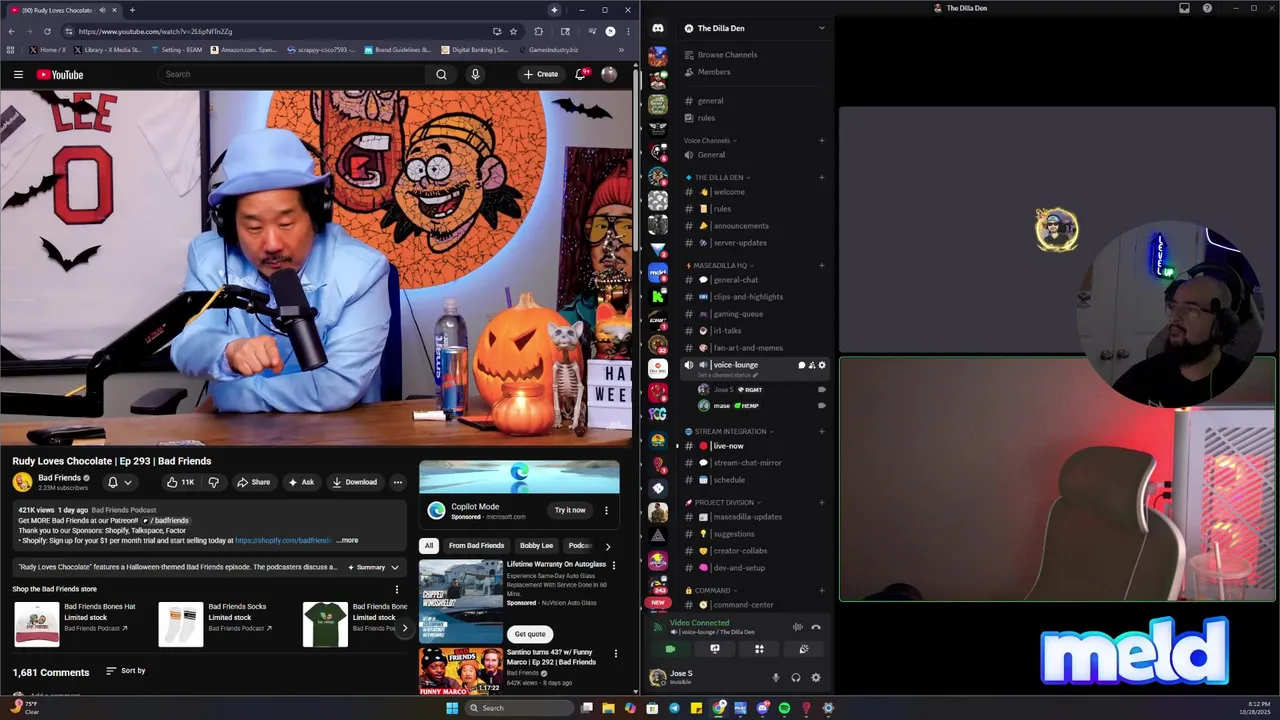The width and height of the screenshot is (1280, 720).
Task: Open The Dilla Den server dropdown
Action: [x=821, y=28]
